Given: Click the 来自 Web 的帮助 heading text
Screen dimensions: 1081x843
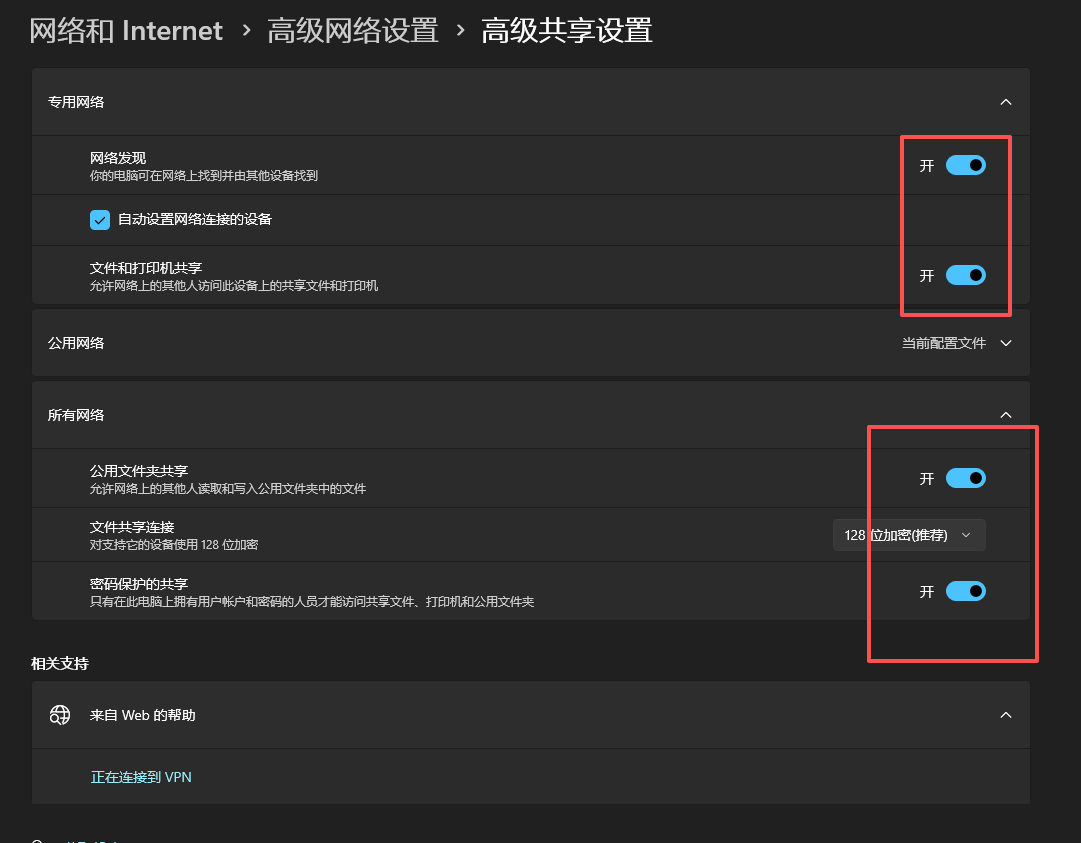Looking at the screenshot, I should coord(143,715).
